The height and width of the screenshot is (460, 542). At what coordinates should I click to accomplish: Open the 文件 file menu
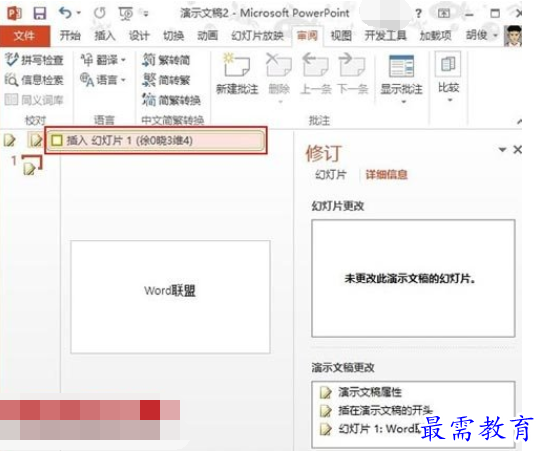tap(25, 36)
